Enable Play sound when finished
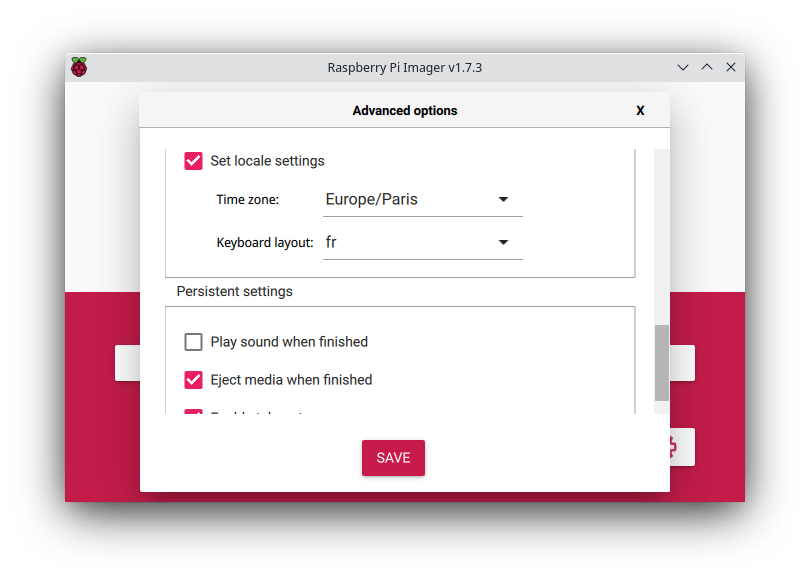The height and width of the screenshot is (579, 810). [193, 342]
